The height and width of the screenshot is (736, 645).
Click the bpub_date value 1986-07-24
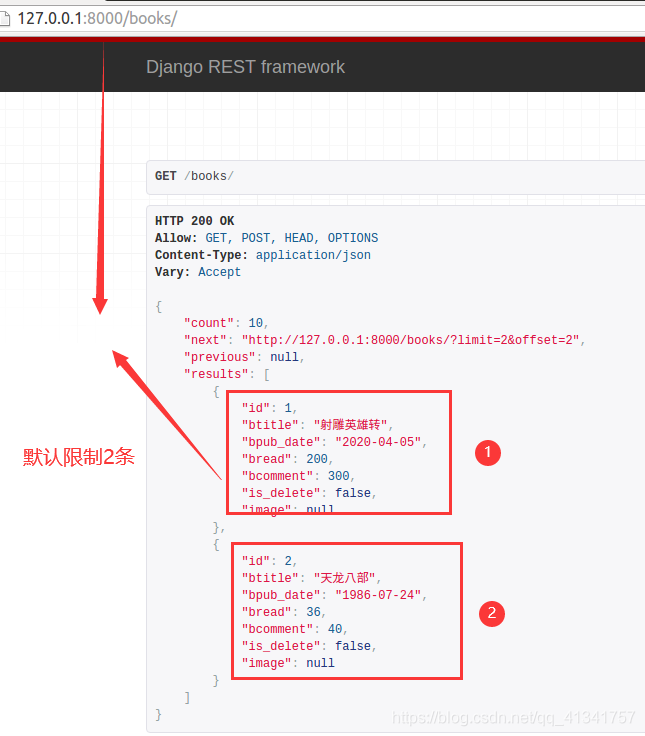coord(378,595)
